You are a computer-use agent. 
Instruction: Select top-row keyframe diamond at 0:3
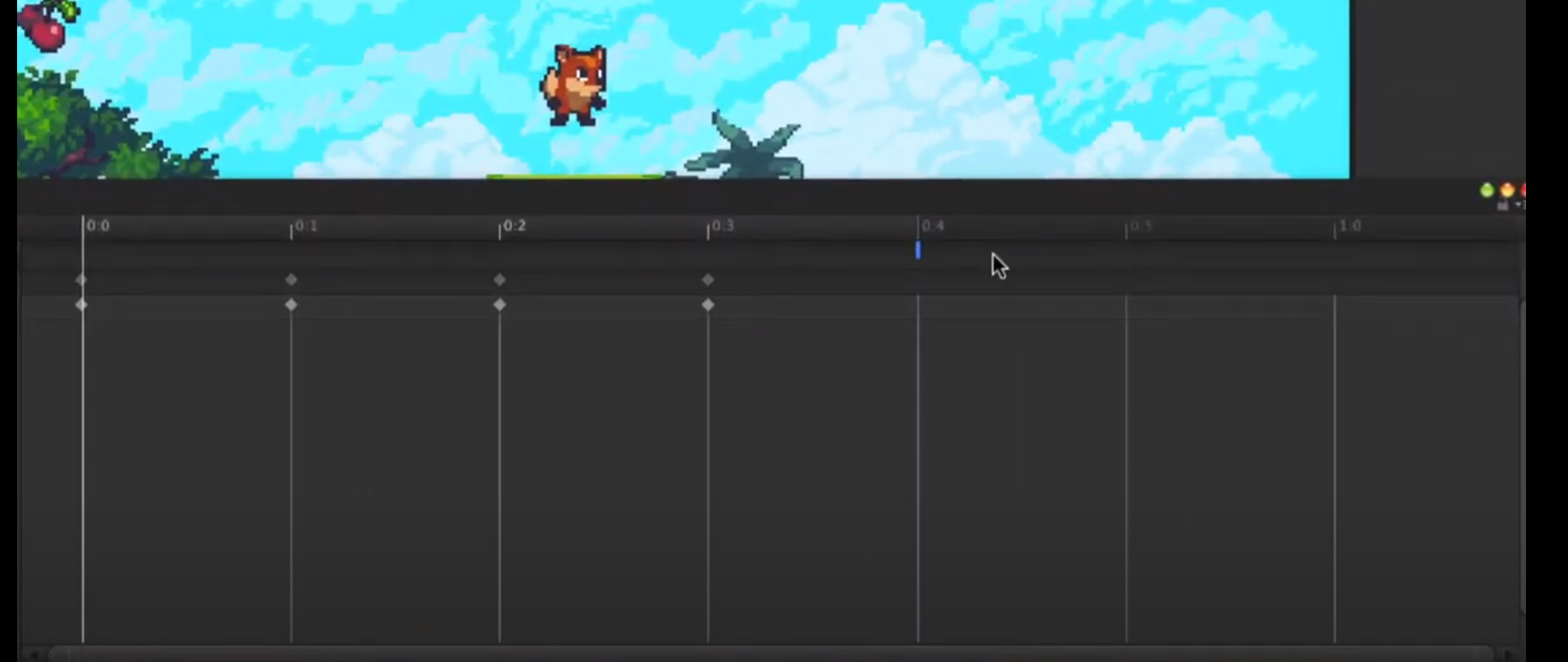click(x=707, y=279)
